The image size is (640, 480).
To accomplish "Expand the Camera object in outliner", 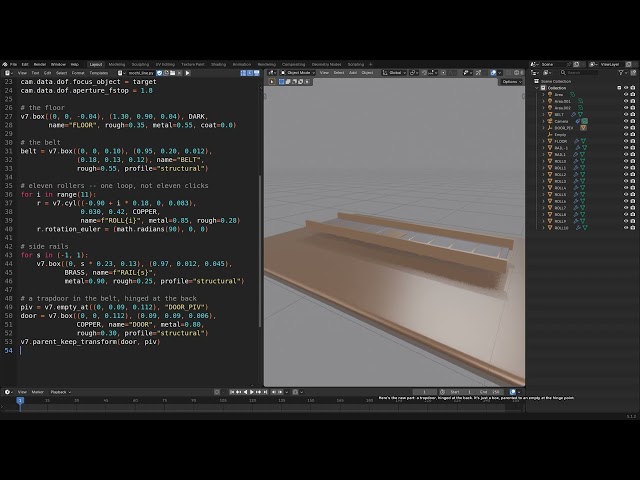I will [x=543, y=121].
